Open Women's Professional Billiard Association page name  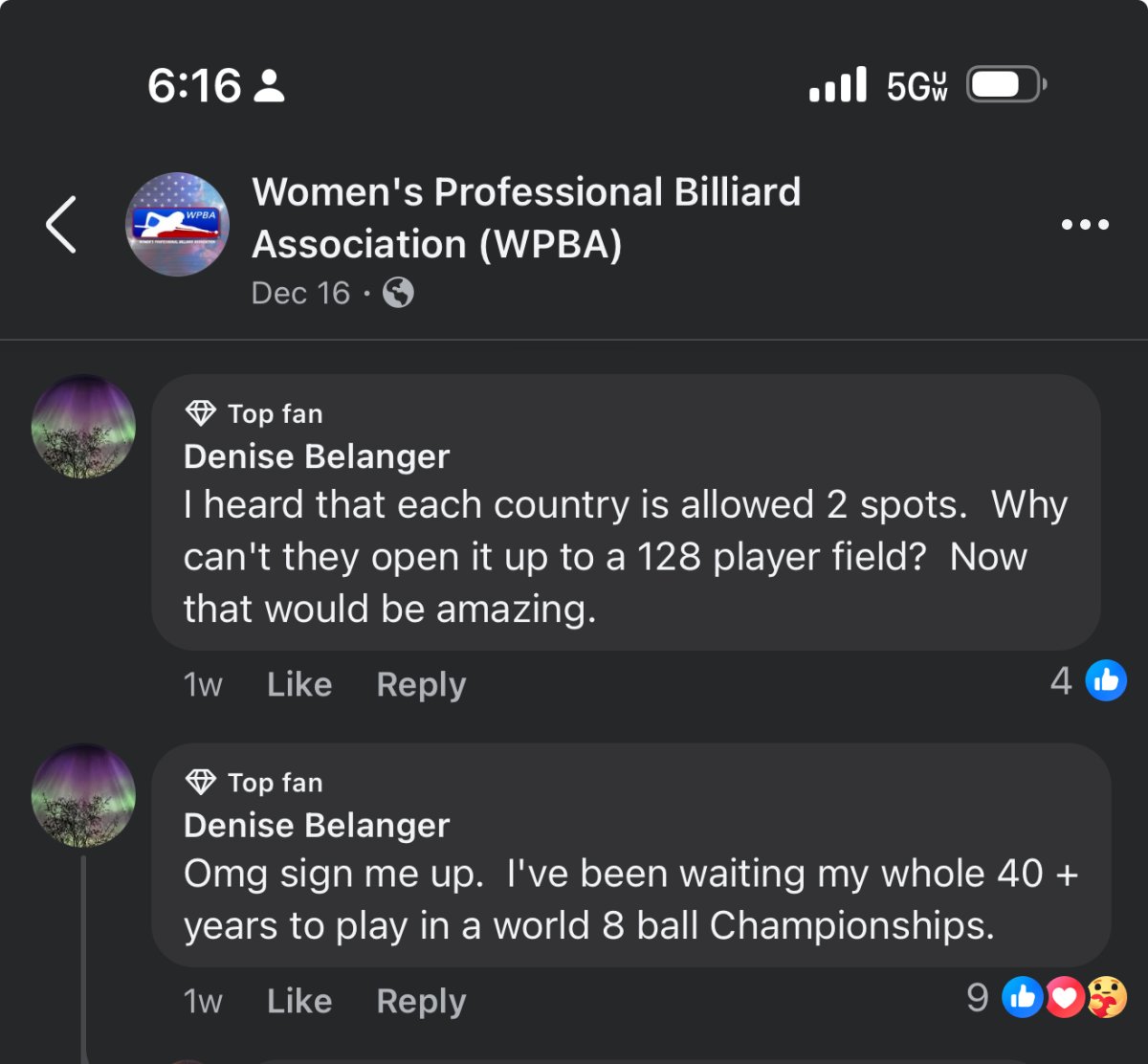526,218
